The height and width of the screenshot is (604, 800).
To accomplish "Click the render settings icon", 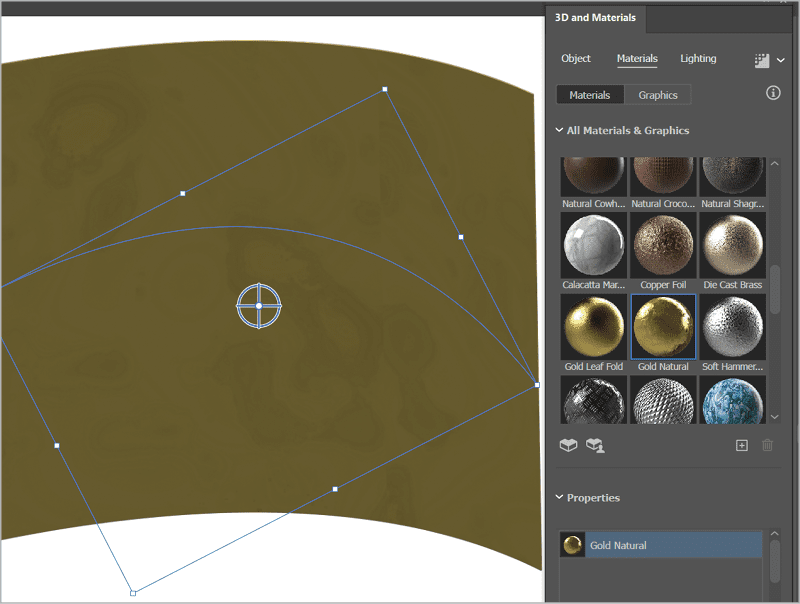I will pos(762,60).
